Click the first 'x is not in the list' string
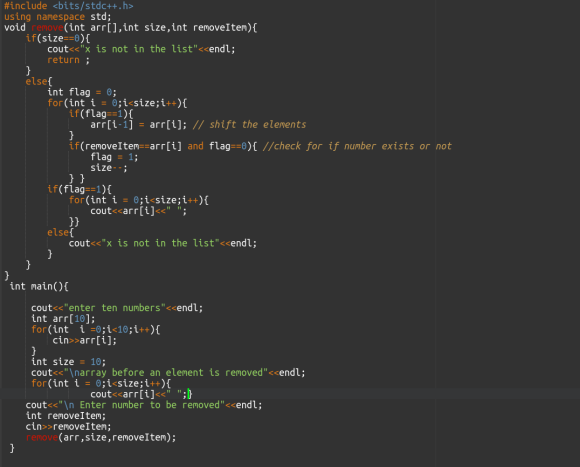 139,49
